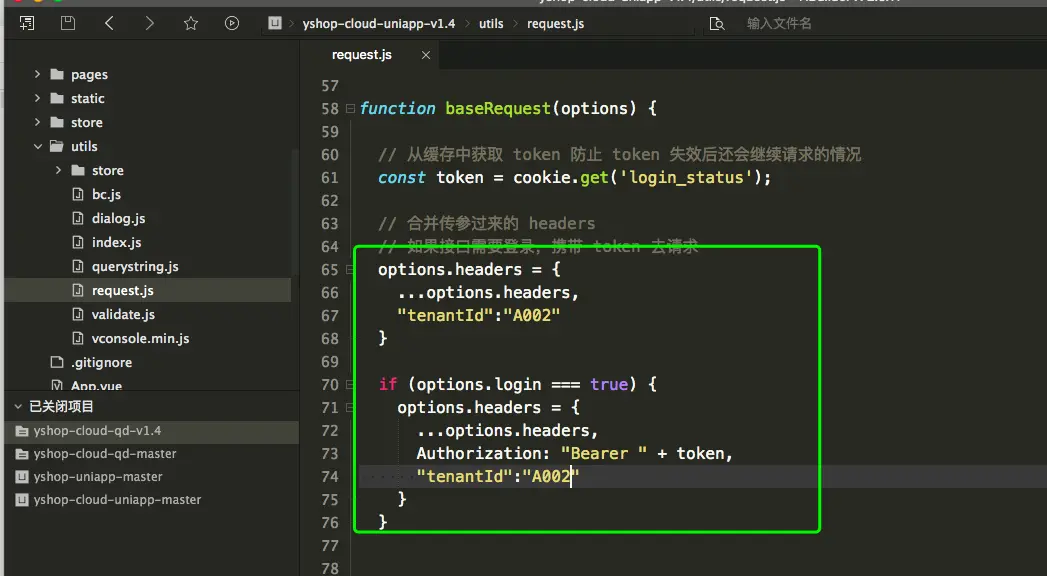
Task: Click the baseRequest function name
Action: (498, 108)
